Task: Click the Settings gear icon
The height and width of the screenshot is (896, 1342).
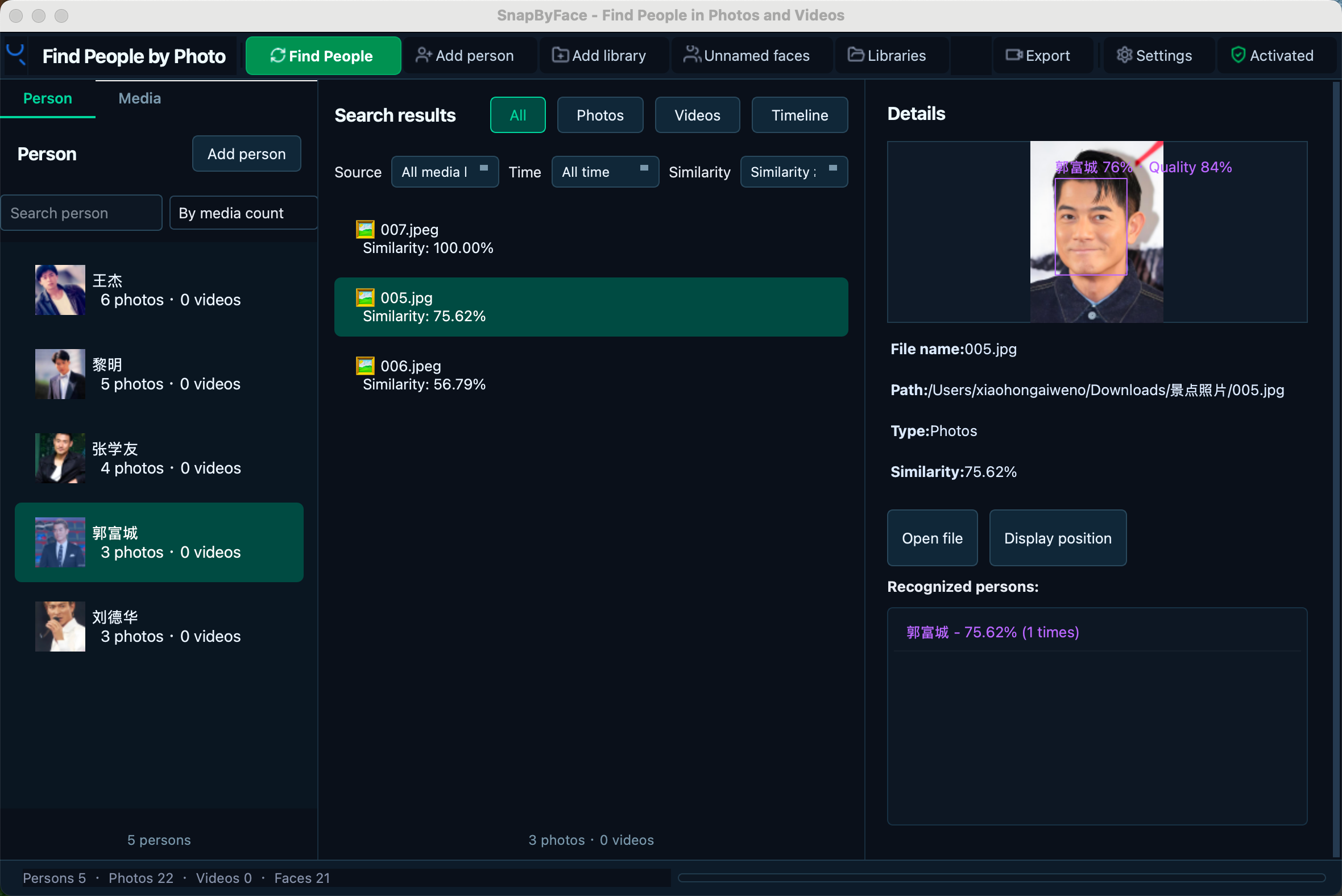Action: point(1124,55)
